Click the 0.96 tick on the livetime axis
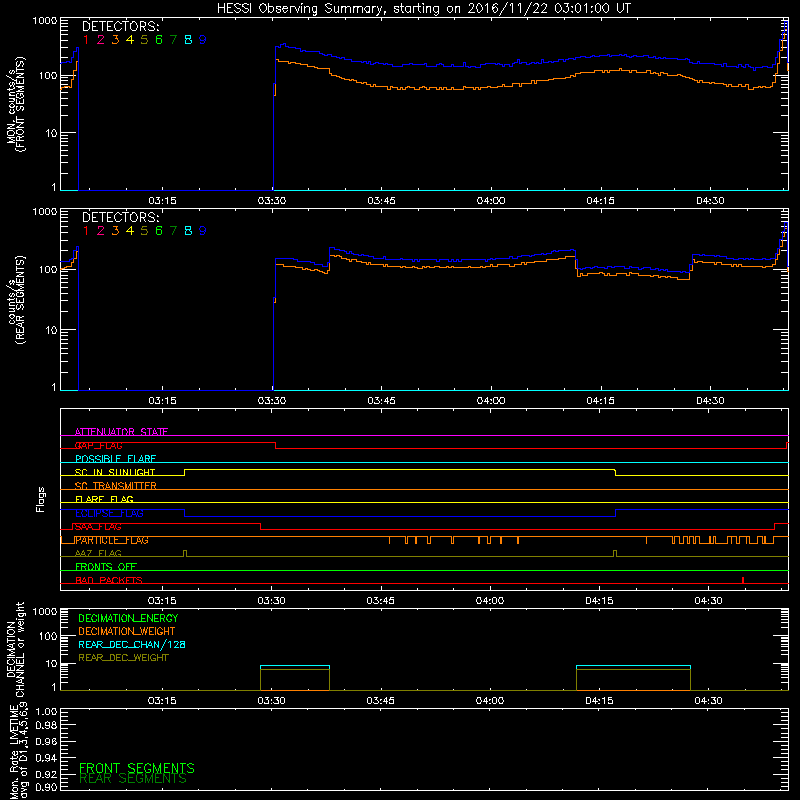The height and width of the screenshot is (800, 800). point(46,741)
